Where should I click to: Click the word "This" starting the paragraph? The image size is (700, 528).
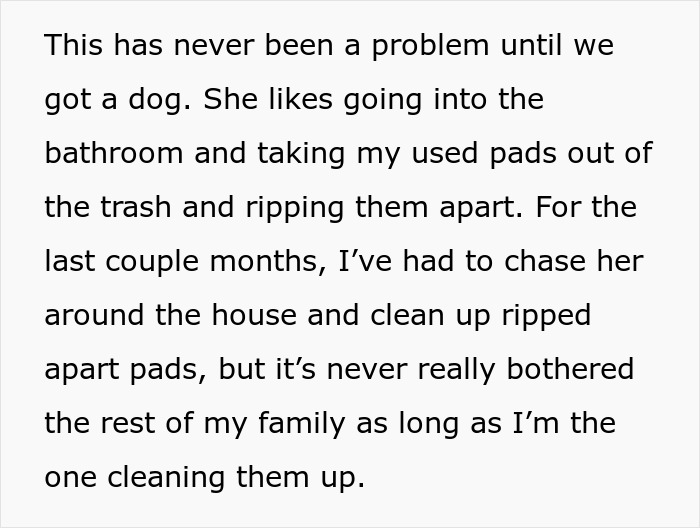pyautogui.click(x=73, y=45)
